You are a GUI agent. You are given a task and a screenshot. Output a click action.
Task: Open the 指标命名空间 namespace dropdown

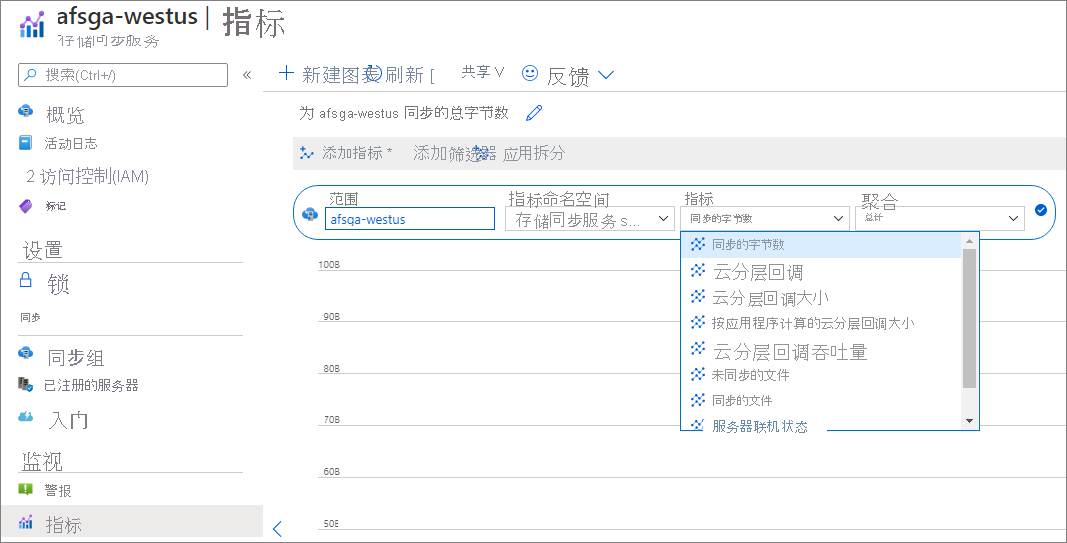[x=590, y=220]
